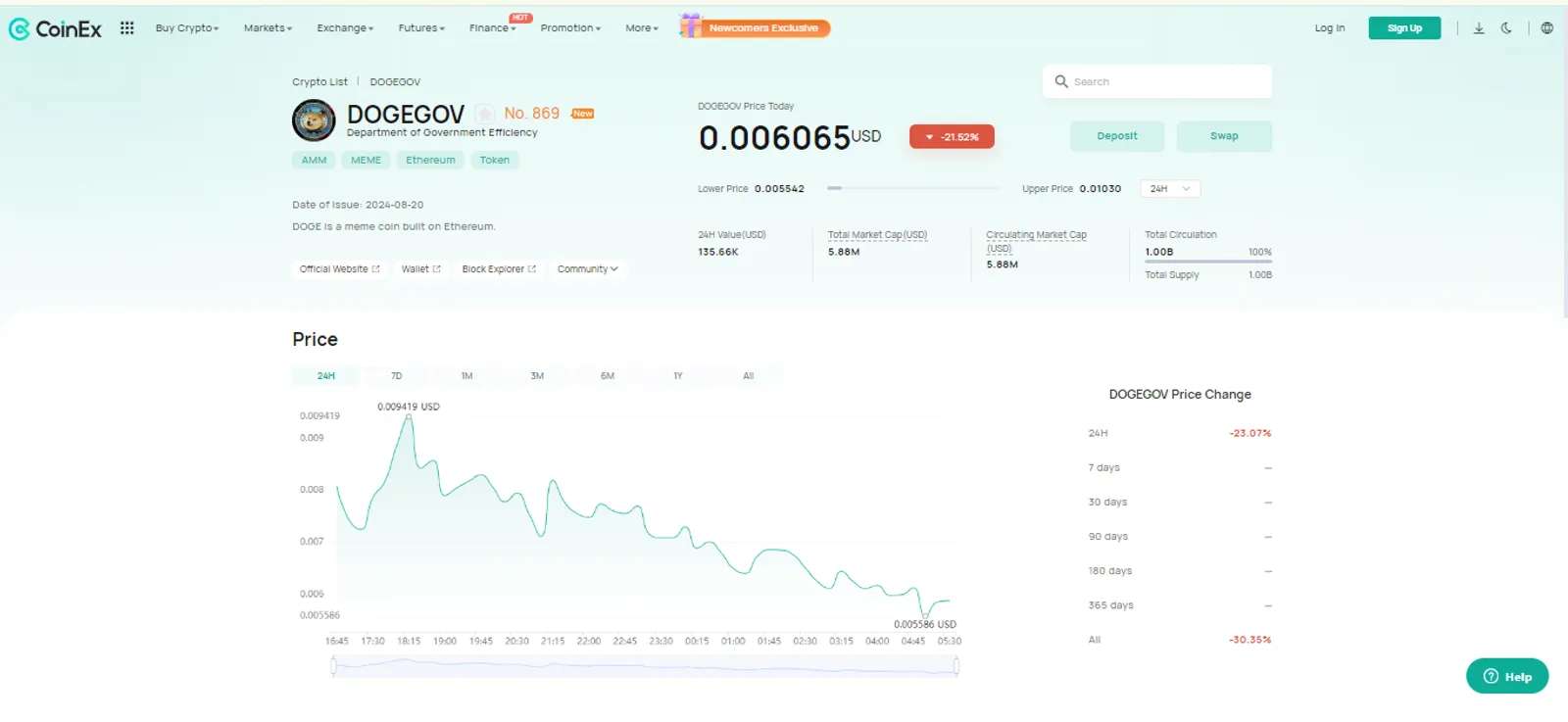Open the Wallet link

(421, 269)
